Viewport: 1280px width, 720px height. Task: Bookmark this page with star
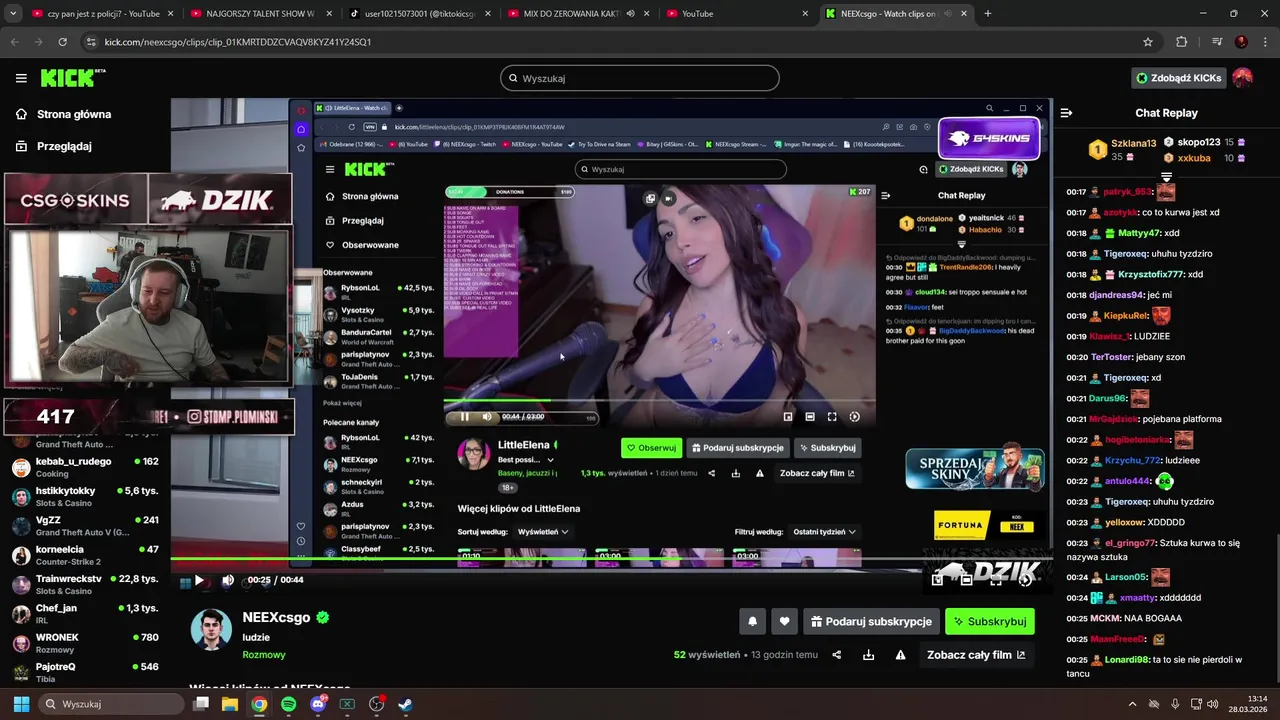1148,42
